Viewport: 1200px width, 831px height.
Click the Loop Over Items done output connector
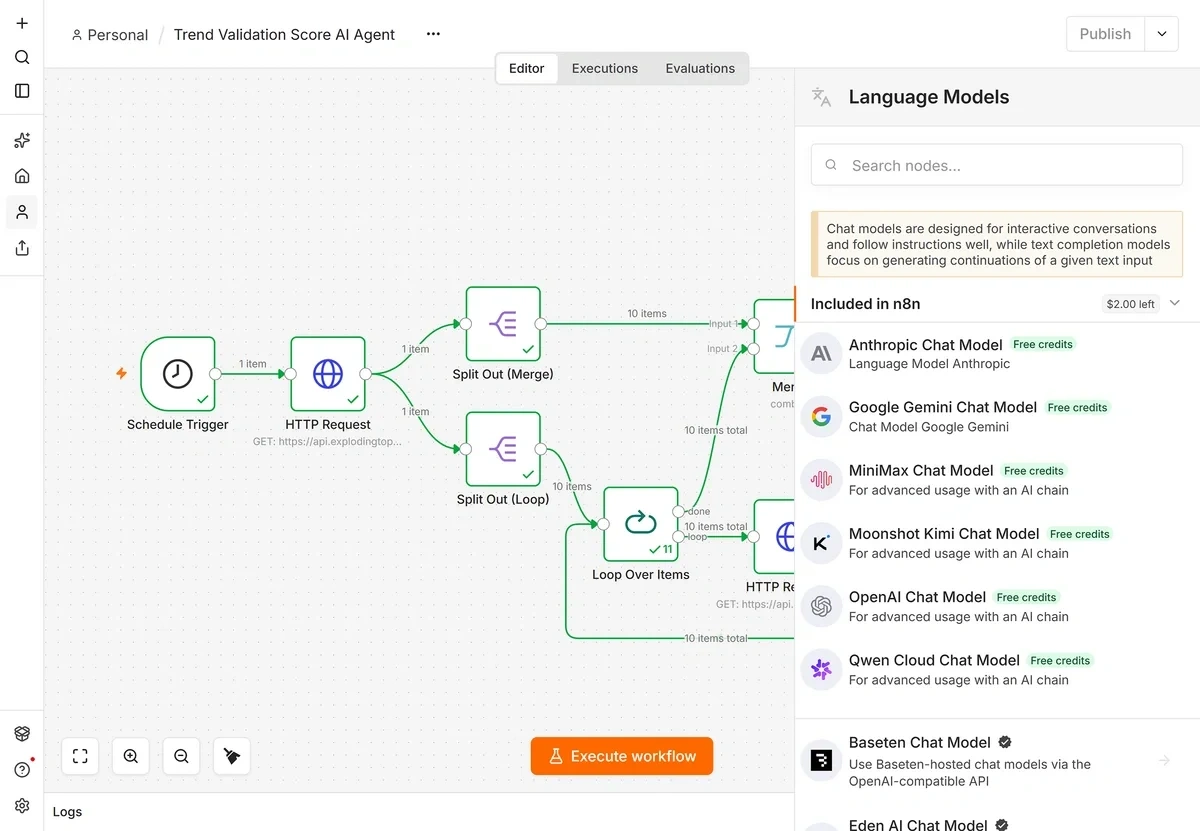click(x=680, y=511)
